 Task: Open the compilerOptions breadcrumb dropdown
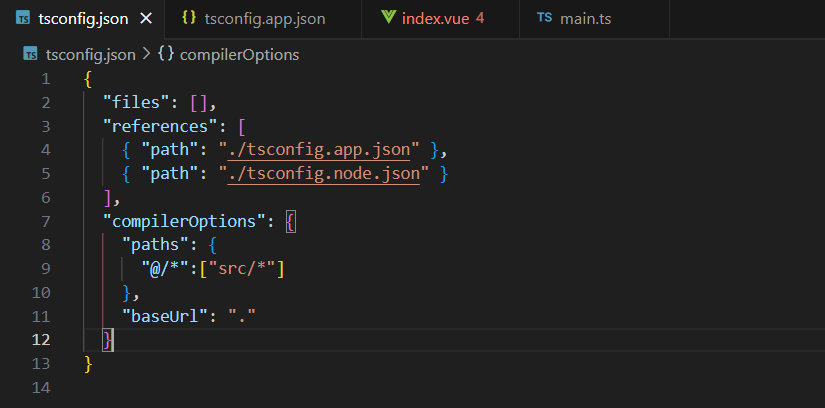tap(239, 54)
